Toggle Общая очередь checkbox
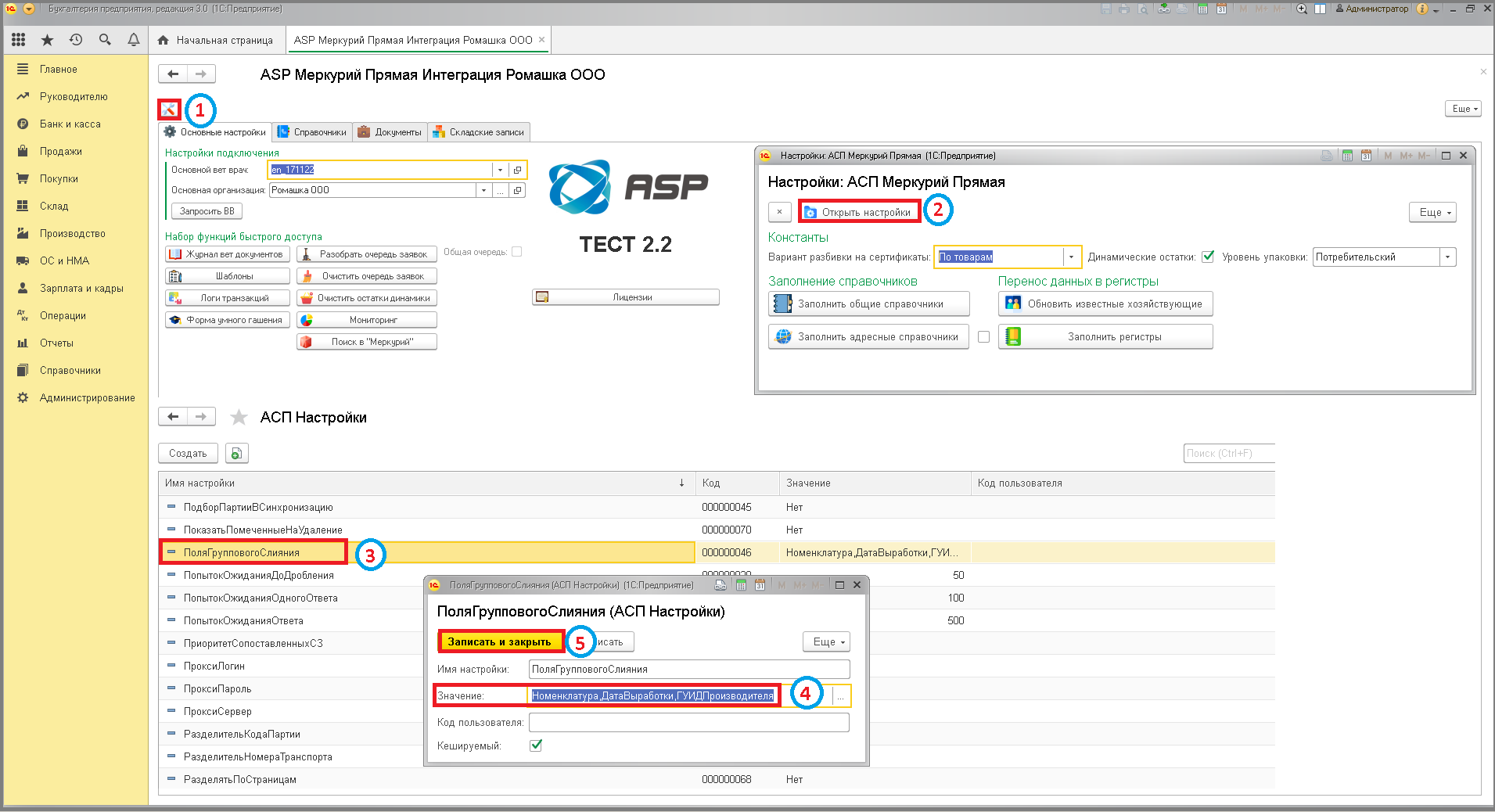The height and width of the screenshot is (812, 1495). click(516, 252)
